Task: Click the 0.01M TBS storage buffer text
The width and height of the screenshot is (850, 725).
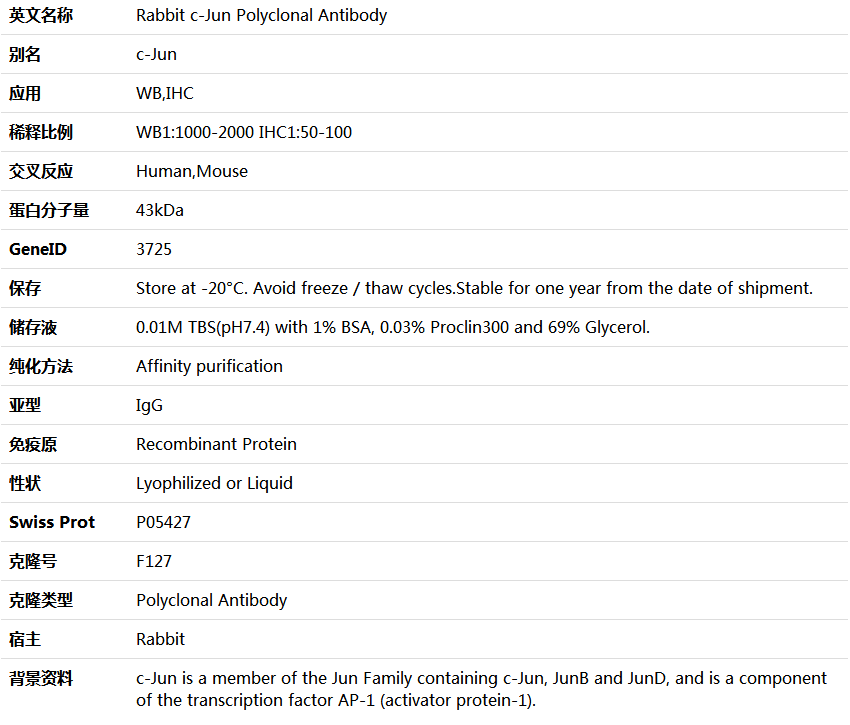Action: (392, 328)
